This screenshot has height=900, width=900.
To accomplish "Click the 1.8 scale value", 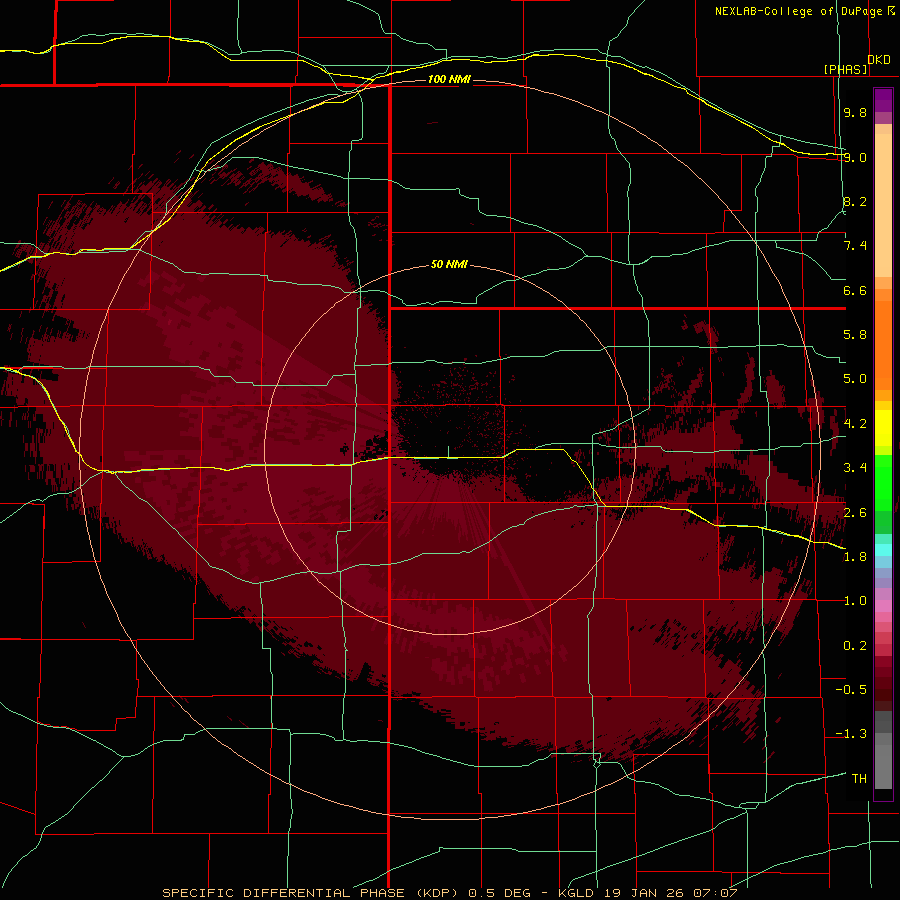I will (855, 557).
